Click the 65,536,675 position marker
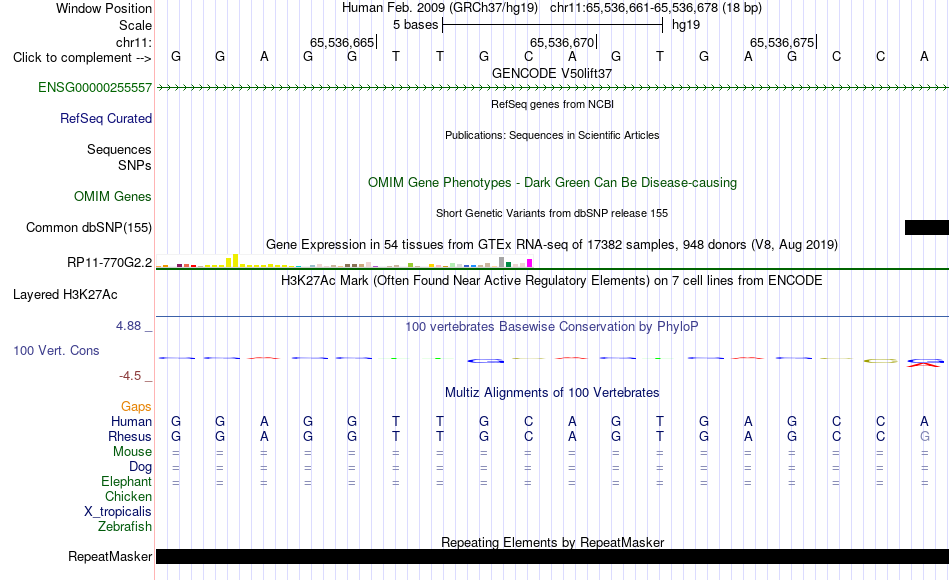Viewport: 950px width, 580px height. (x=782, y=42)
